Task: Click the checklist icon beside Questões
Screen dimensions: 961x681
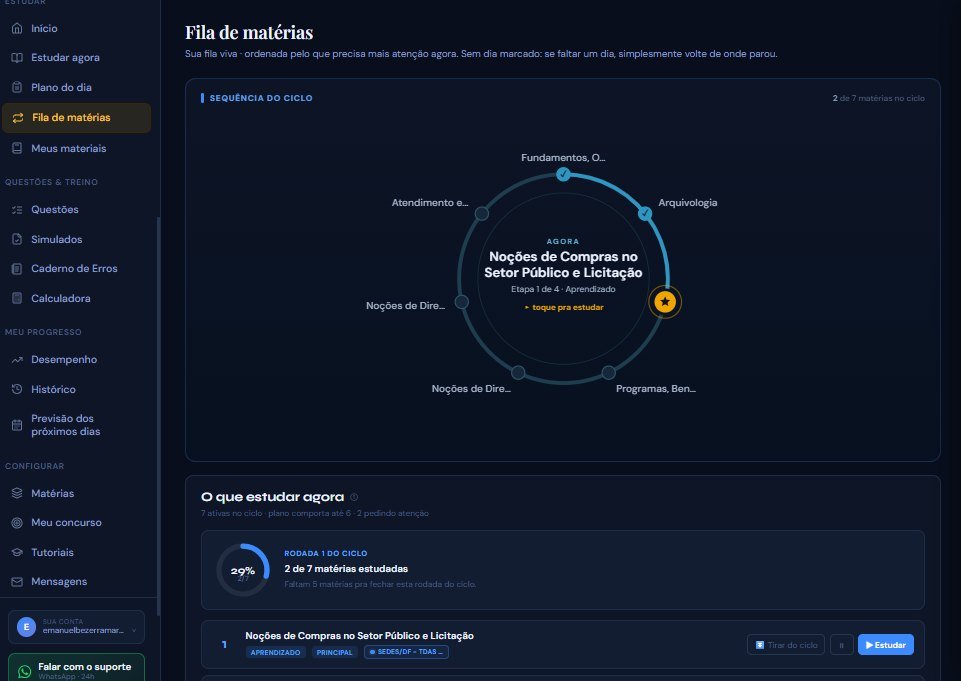Action: coord(17,210)
